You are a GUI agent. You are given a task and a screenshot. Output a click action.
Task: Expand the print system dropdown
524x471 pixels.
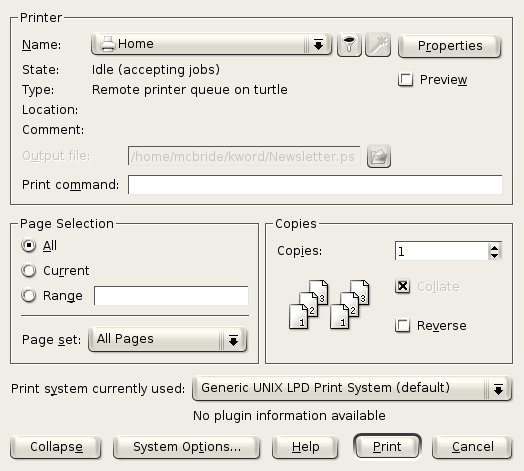click(352, 388)
